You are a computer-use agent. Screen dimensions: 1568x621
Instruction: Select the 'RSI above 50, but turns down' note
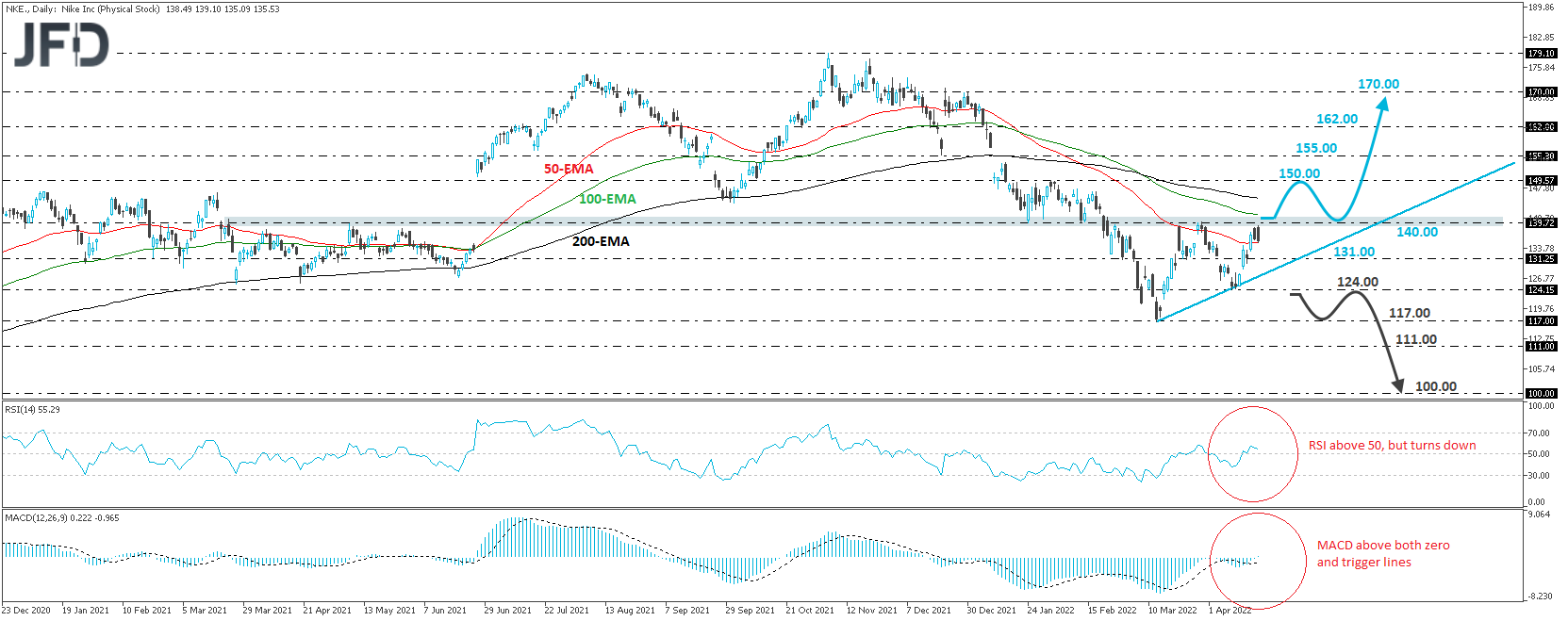1392,446
